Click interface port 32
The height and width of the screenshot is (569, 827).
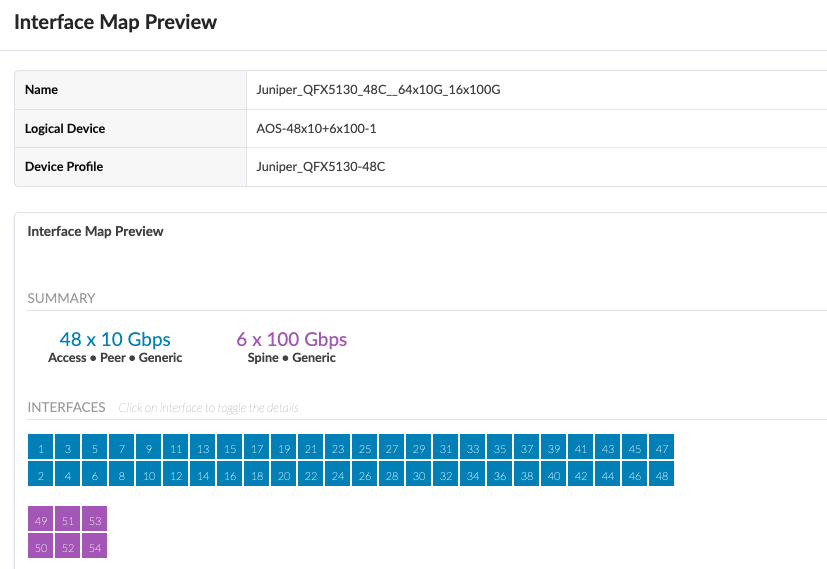(446, 474)
